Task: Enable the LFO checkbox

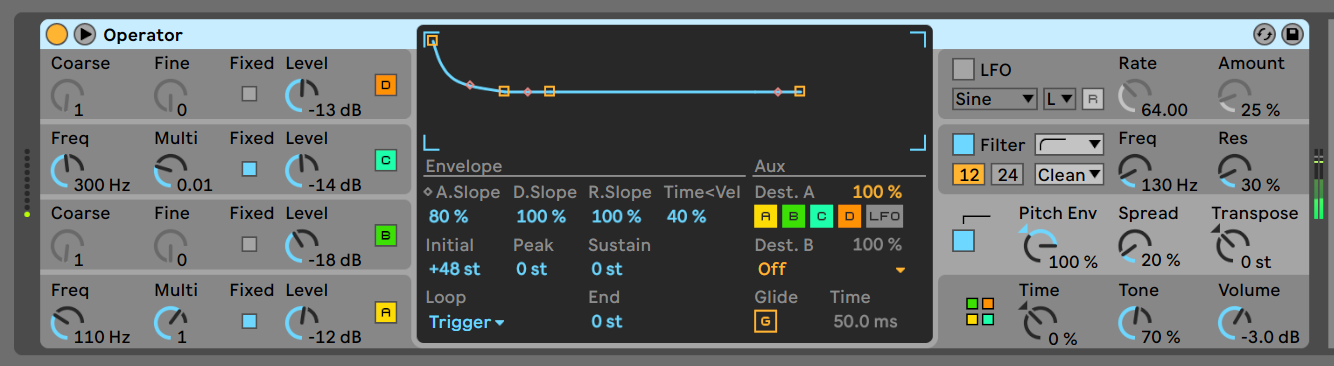Action: tap(963, 70)
